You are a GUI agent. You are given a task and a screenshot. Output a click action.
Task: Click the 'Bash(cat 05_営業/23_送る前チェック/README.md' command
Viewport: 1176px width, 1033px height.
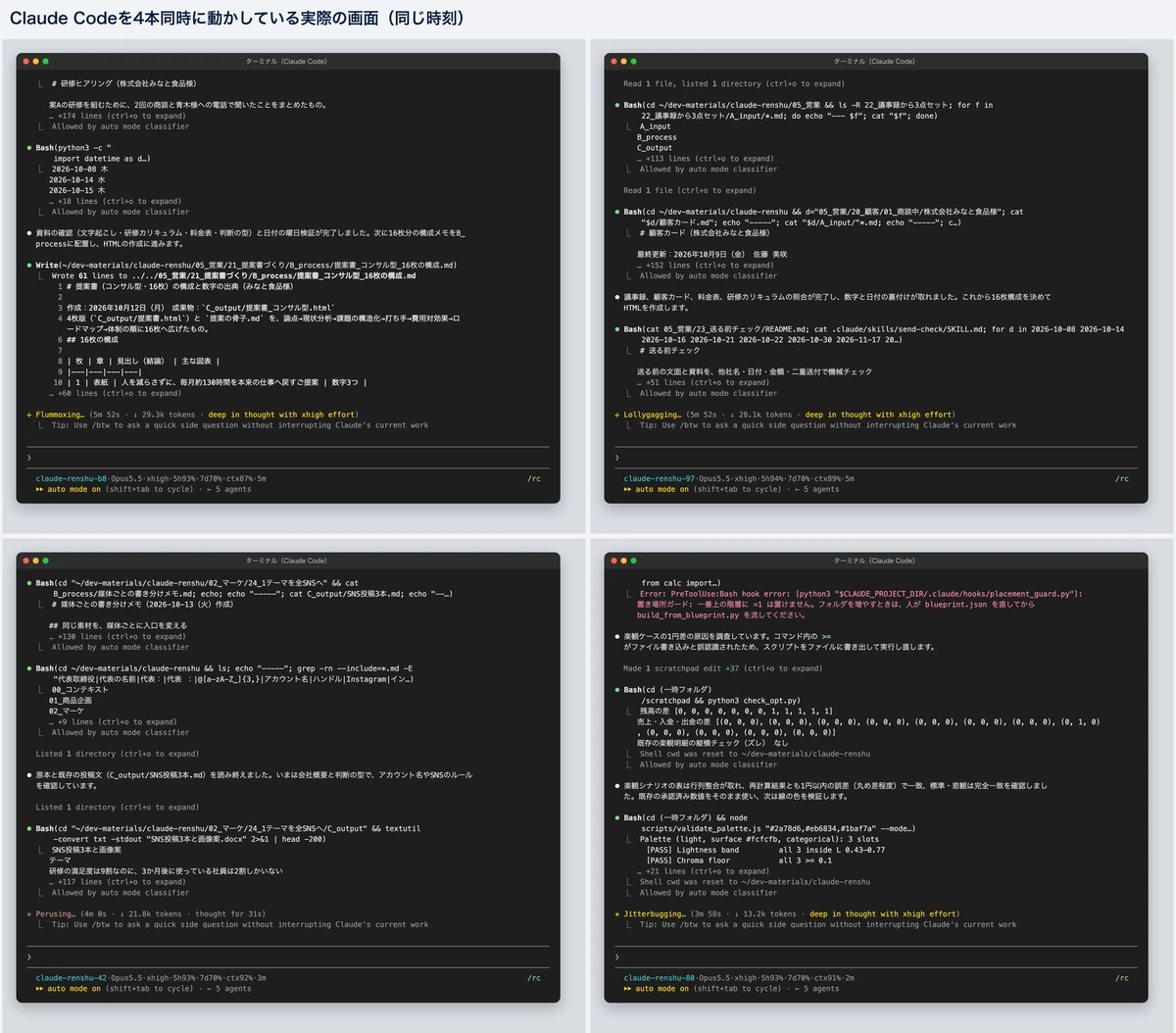point(874,329)
